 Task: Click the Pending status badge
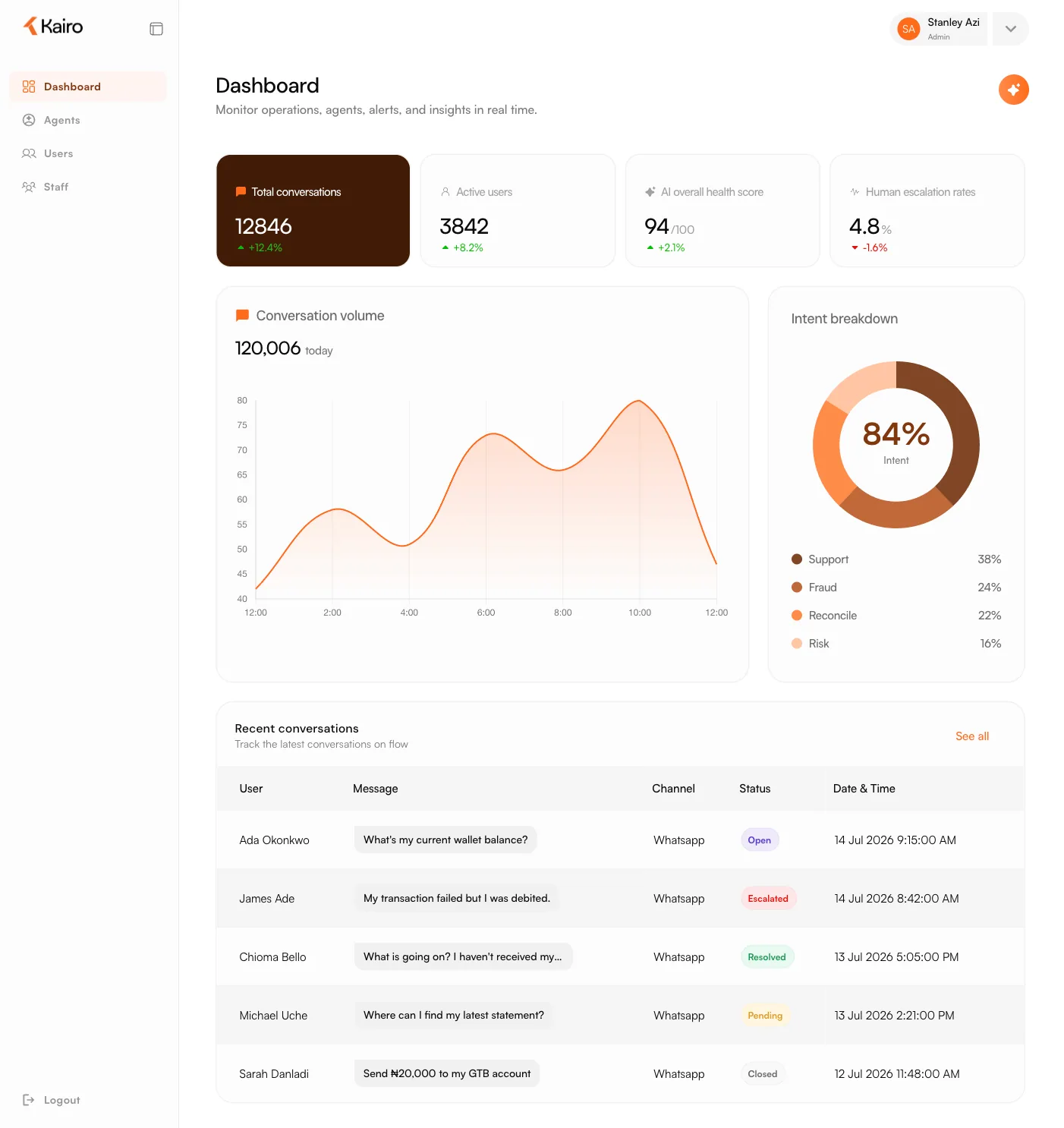(x=765, y=1015)
